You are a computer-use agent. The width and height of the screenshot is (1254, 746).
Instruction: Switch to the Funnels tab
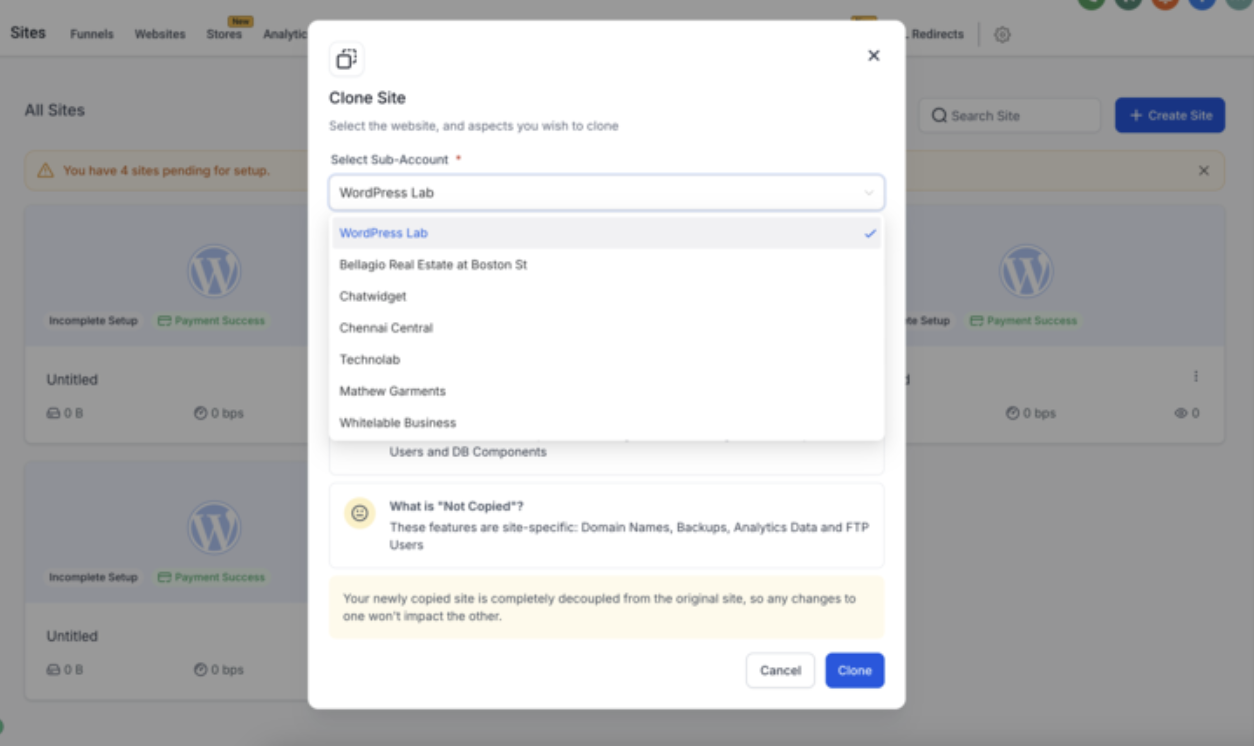point(92,34)
